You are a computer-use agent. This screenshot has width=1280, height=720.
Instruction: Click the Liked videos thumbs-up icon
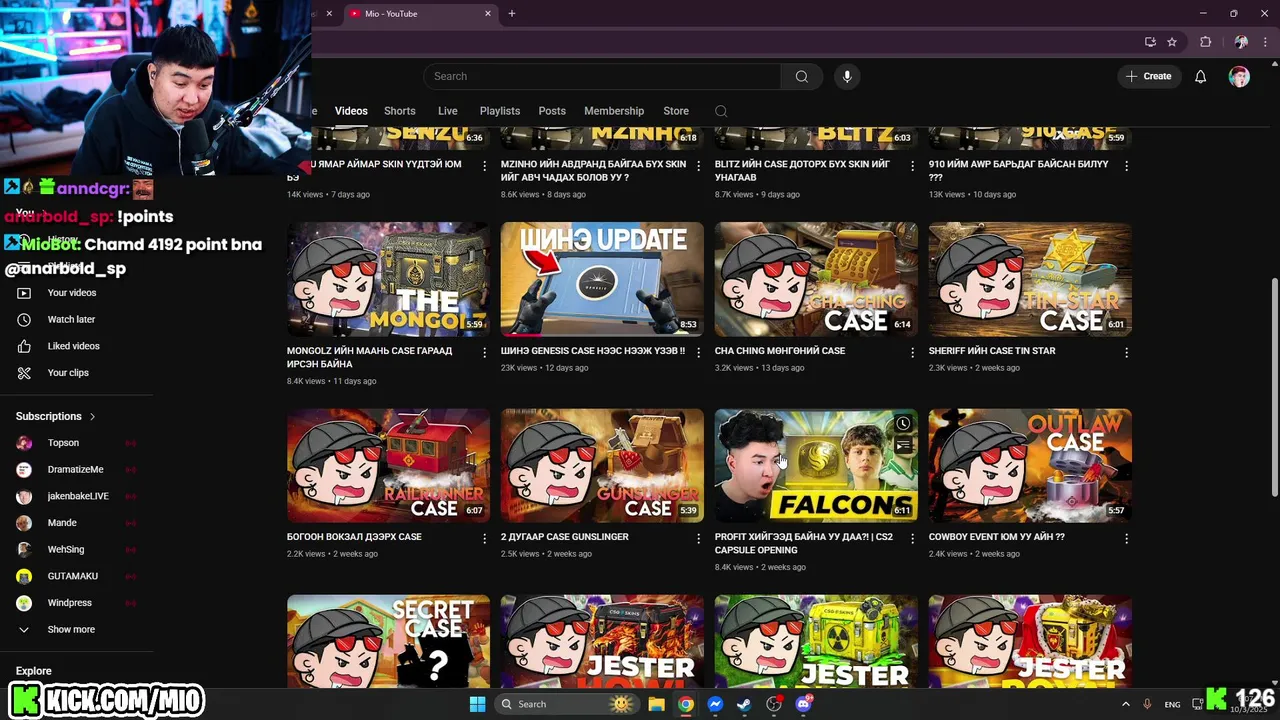pyautogui.click(x=24, y=346)
